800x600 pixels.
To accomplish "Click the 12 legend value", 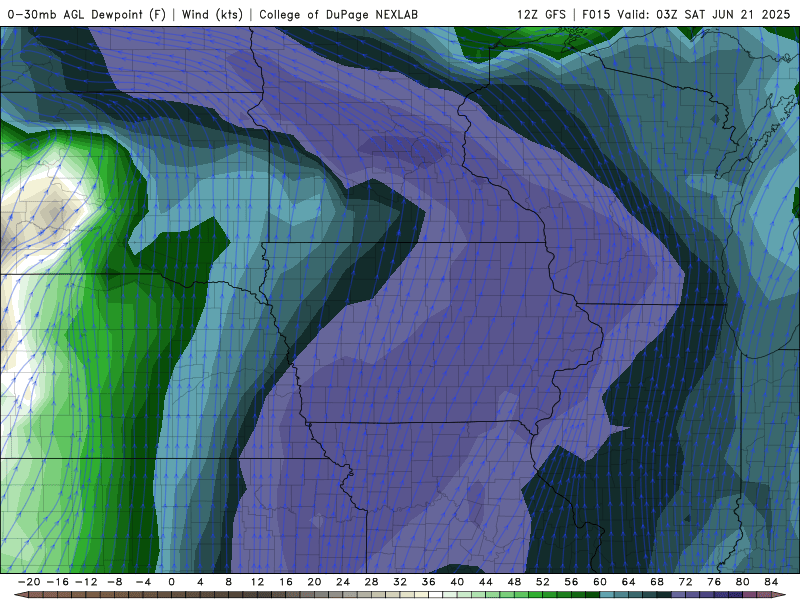I will tap(257, 582).
